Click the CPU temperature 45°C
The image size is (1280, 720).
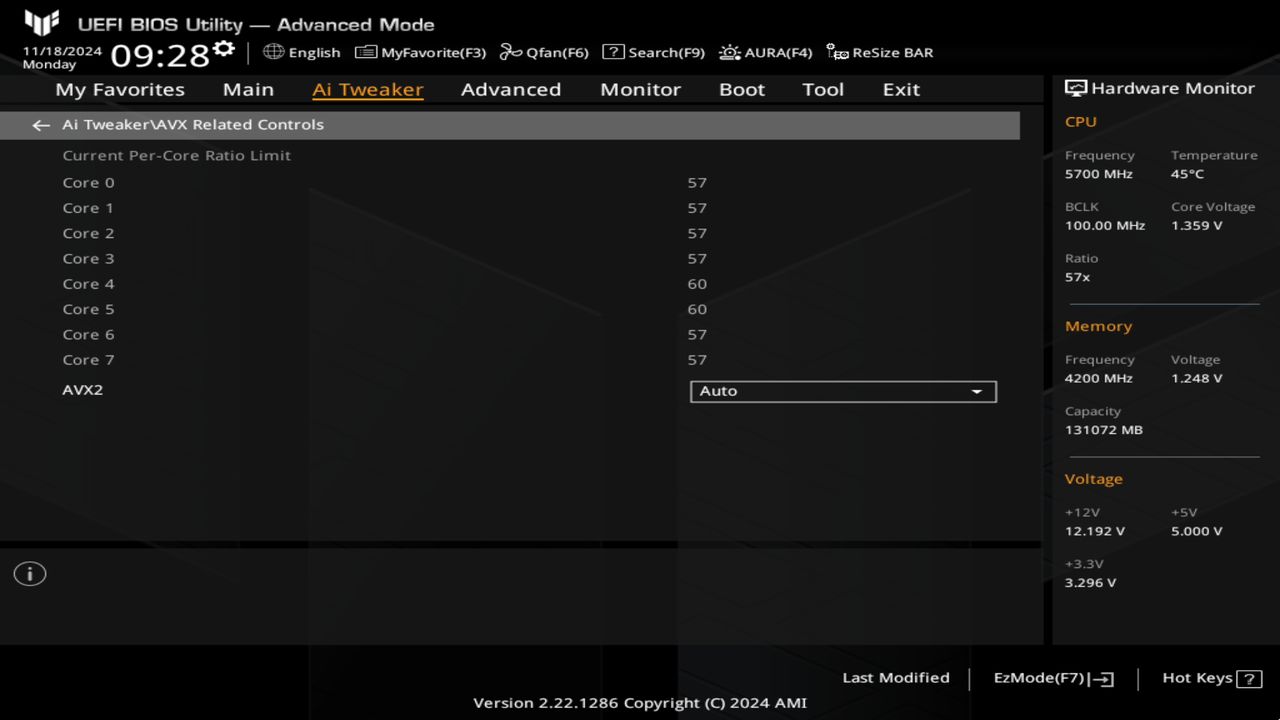[1188, 174]
